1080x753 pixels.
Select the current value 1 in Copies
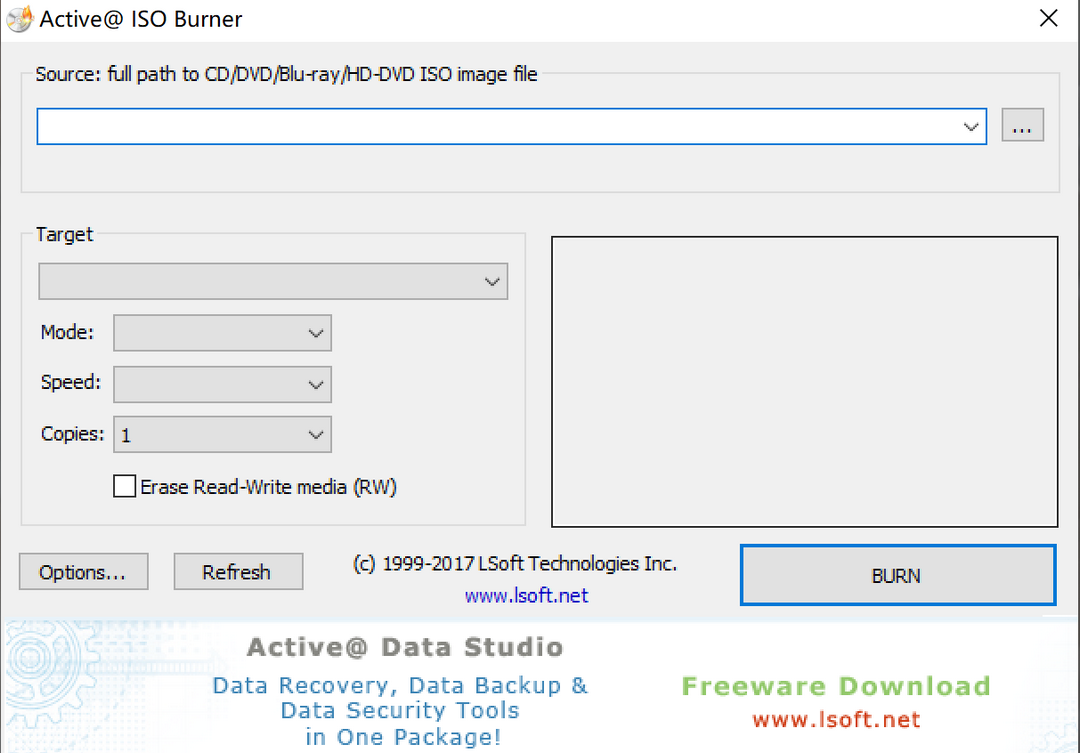(x=130, y=434)
